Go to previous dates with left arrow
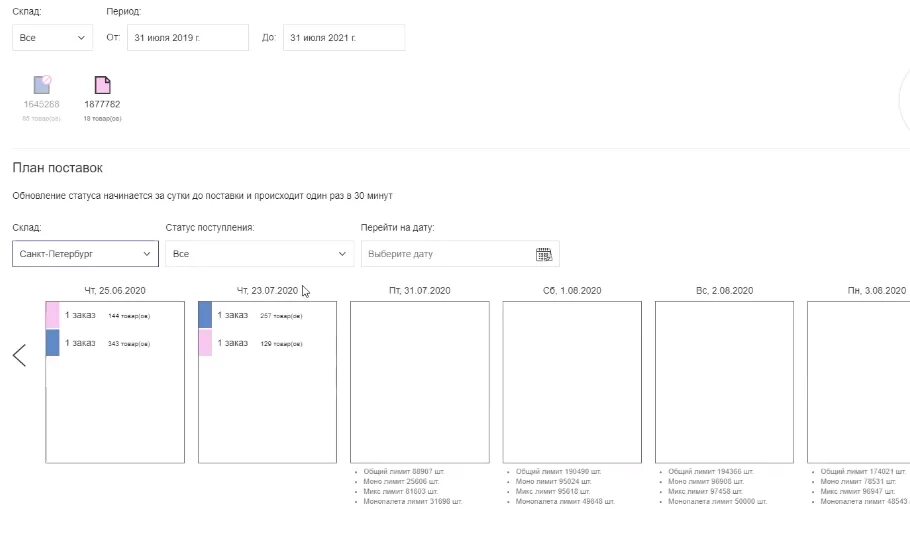This screenshot has height=553, width=910. pyautogui.click(x=19, y=355)
